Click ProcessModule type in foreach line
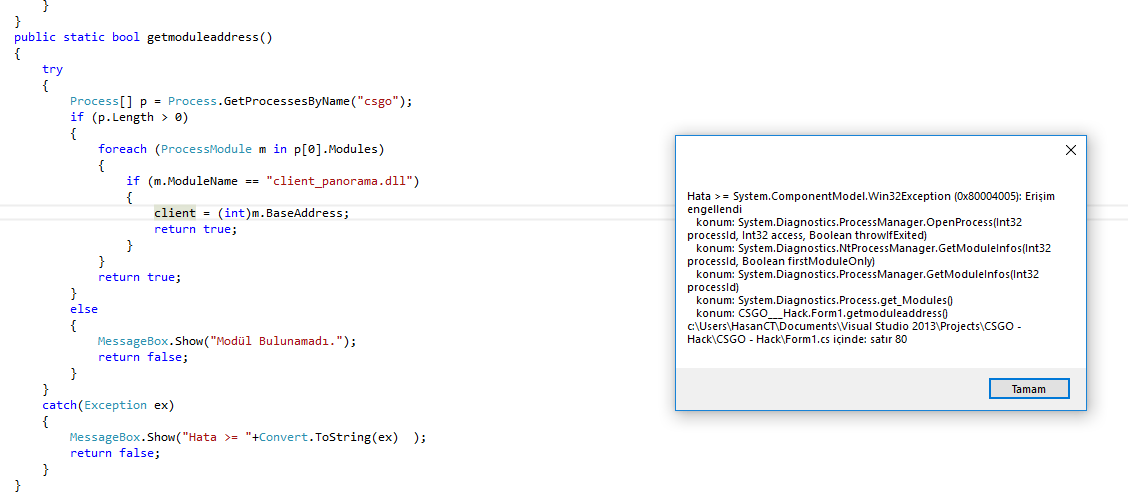 pos(206,150)
